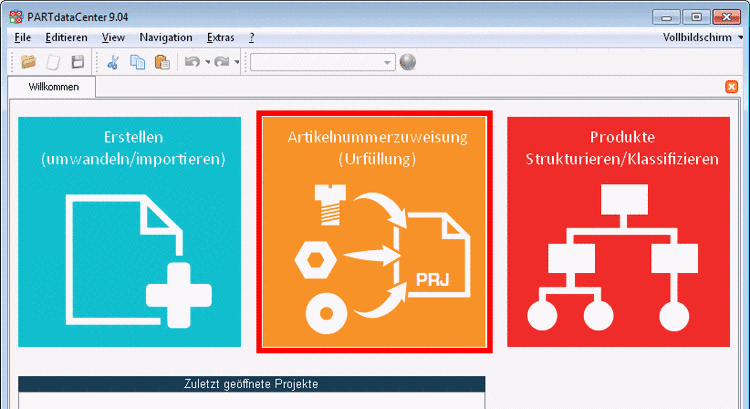Open the Editieren menu
The width and height of the screenshot is (750, 409).
click(66, 37)
